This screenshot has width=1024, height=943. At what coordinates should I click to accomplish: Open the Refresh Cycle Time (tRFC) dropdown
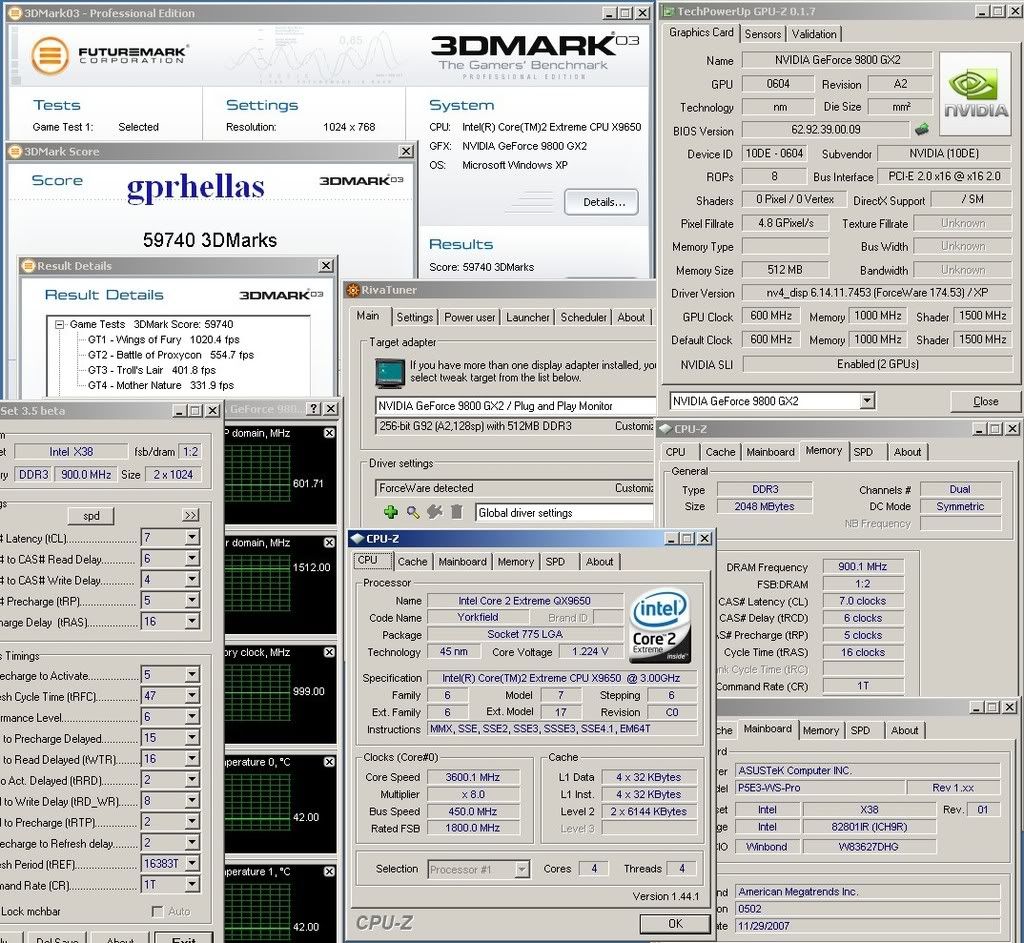click(191, 695)
